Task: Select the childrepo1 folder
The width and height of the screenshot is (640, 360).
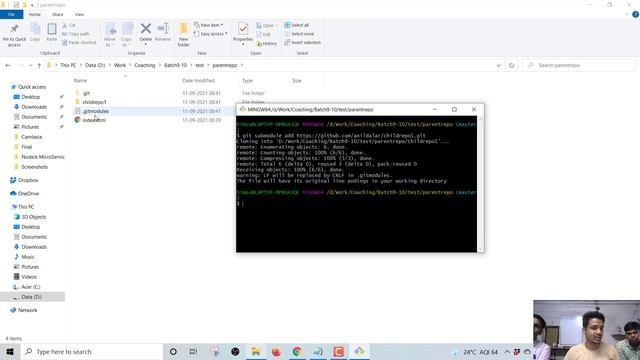Action: (94, 102)
